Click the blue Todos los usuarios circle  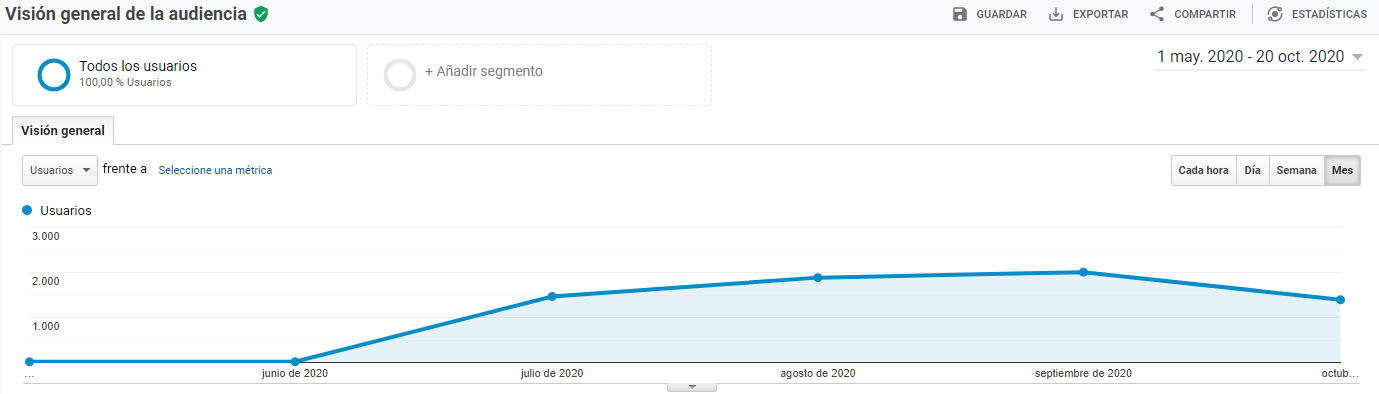pos(53,75)
